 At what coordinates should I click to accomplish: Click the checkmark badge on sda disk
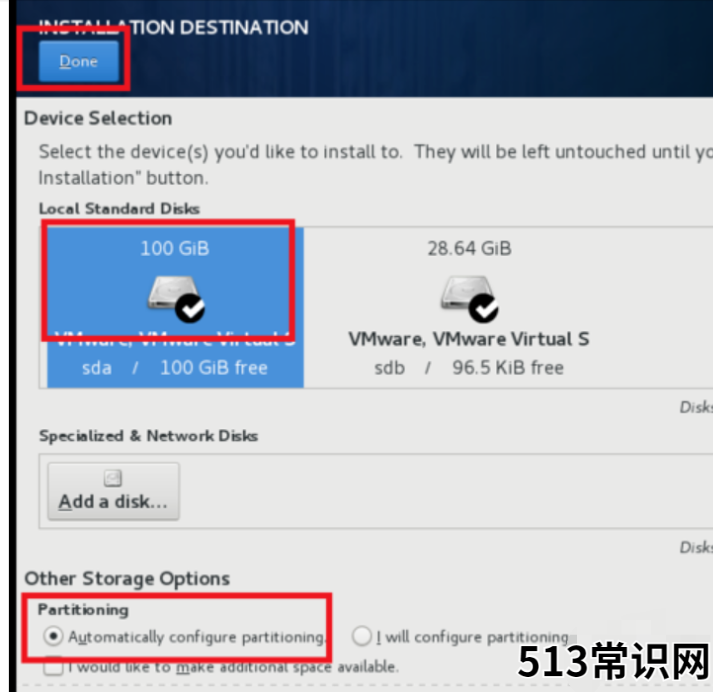point(190,309)
